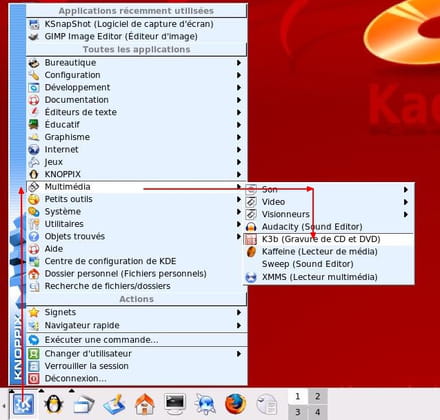Click the desktop access pencil panel icon
Viewport: 440px width, 420px height.
click(x=114, y=404)
